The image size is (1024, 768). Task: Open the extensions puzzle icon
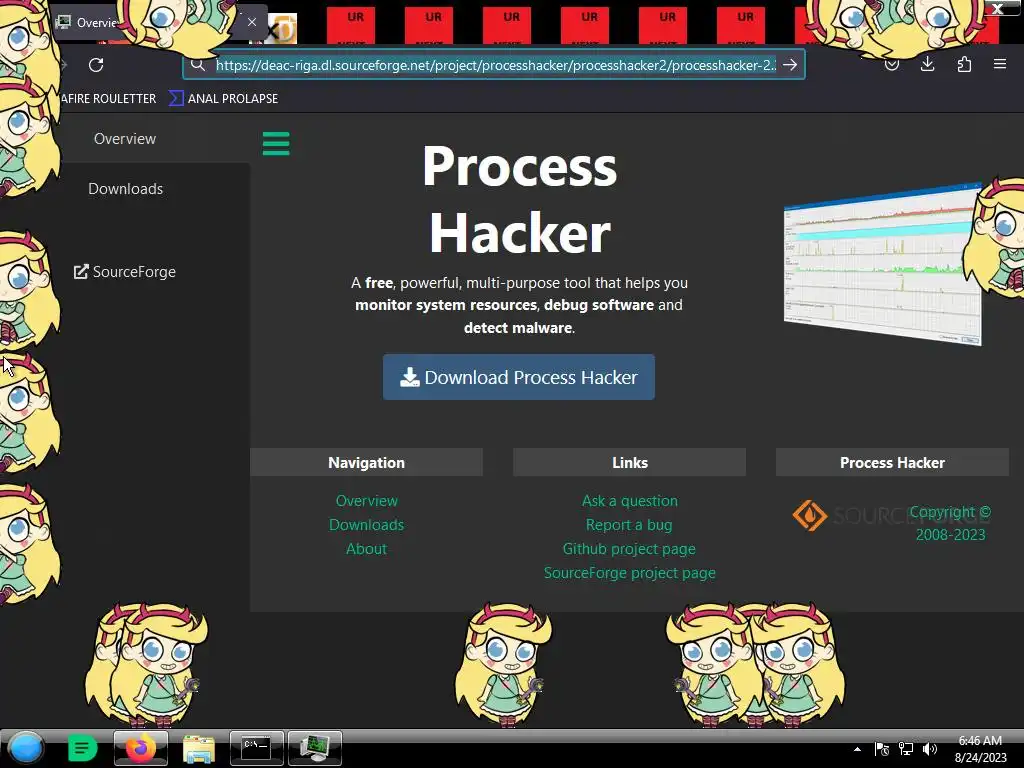click(x=964, y=64)
